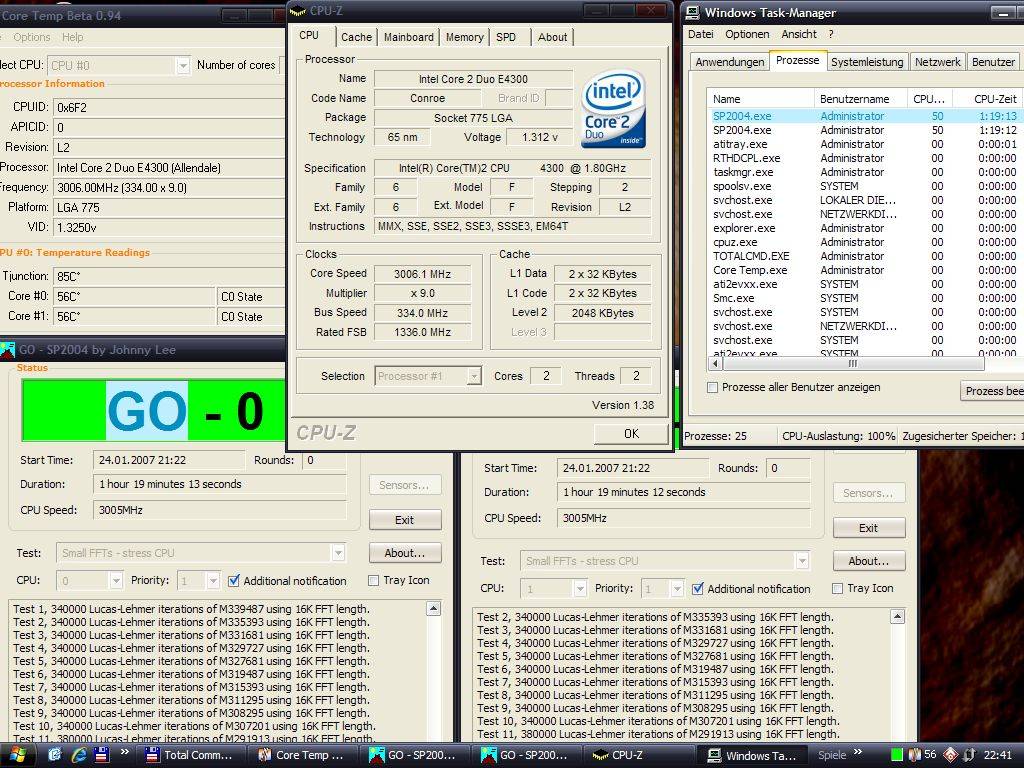The width and height of the screenshot is (1024, 768).
Task: Open Test dropdown in SP2004 CPU 0 window
Action: pos(338,552)
